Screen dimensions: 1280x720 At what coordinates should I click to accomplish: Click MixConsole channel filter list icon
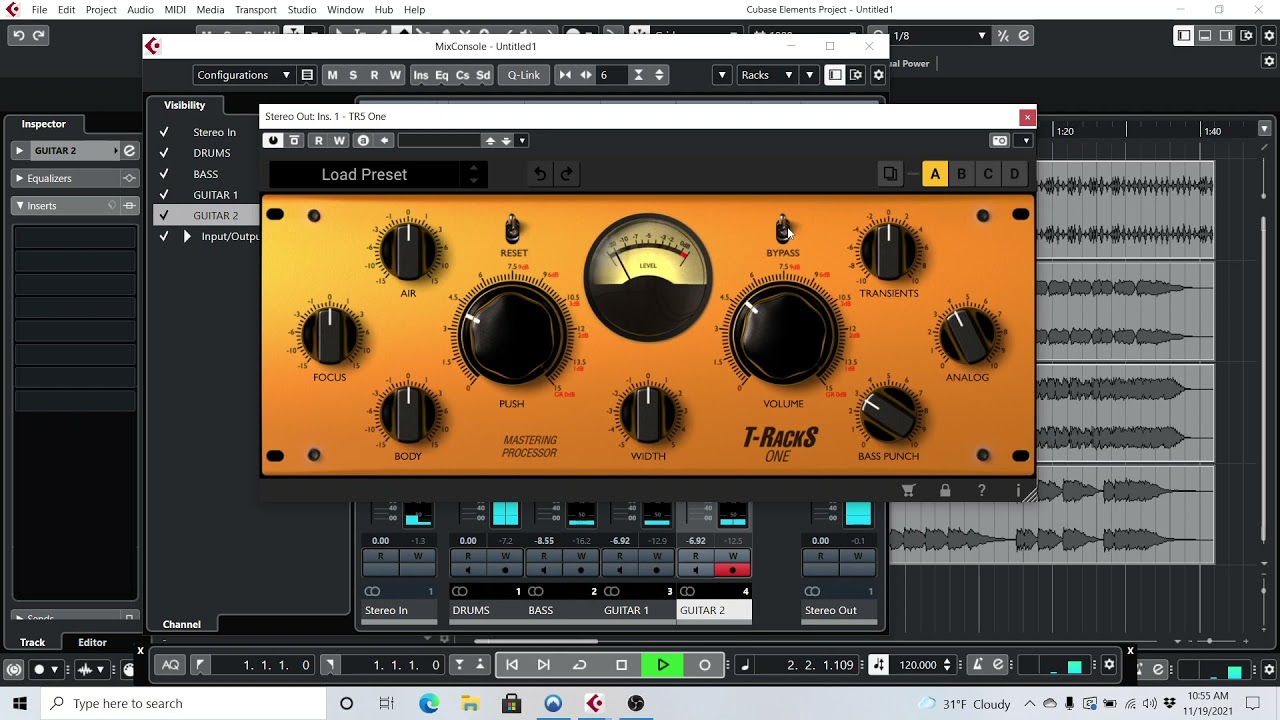307,75
